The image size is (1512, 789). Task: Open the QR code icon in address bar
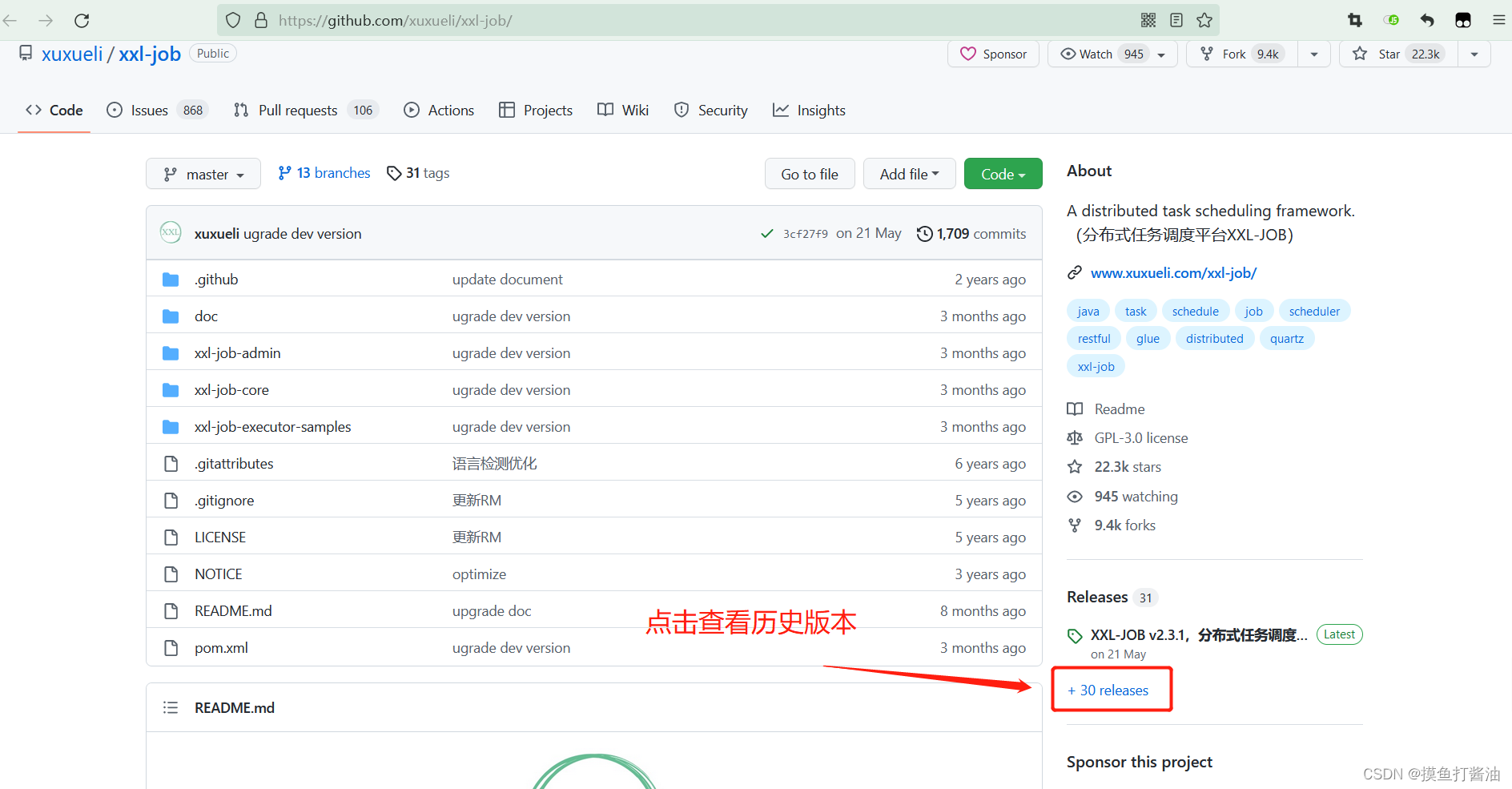coord(1148,20)
